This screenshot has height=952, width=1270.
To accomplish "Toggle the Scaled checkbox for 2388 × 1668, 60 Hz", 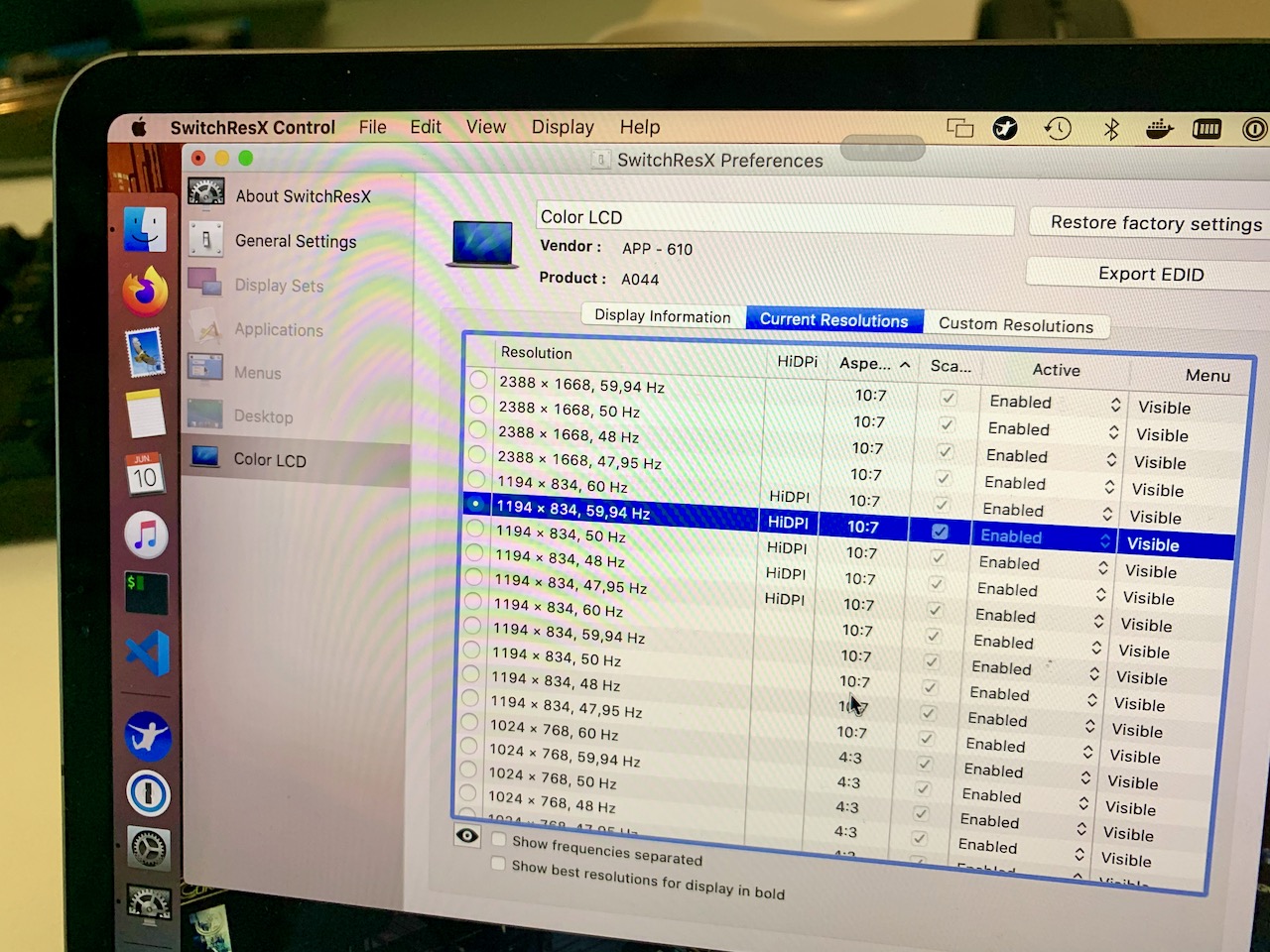I will click(x=948, y=396).
